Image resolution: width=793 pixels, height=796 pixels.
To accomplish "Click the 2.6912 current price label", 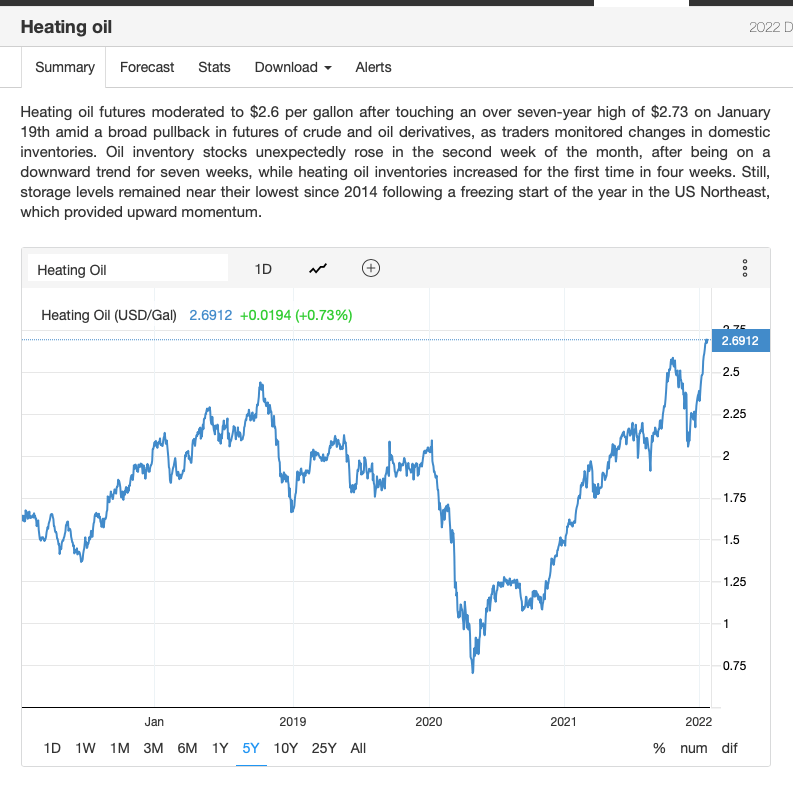I will tap(739, 341).
